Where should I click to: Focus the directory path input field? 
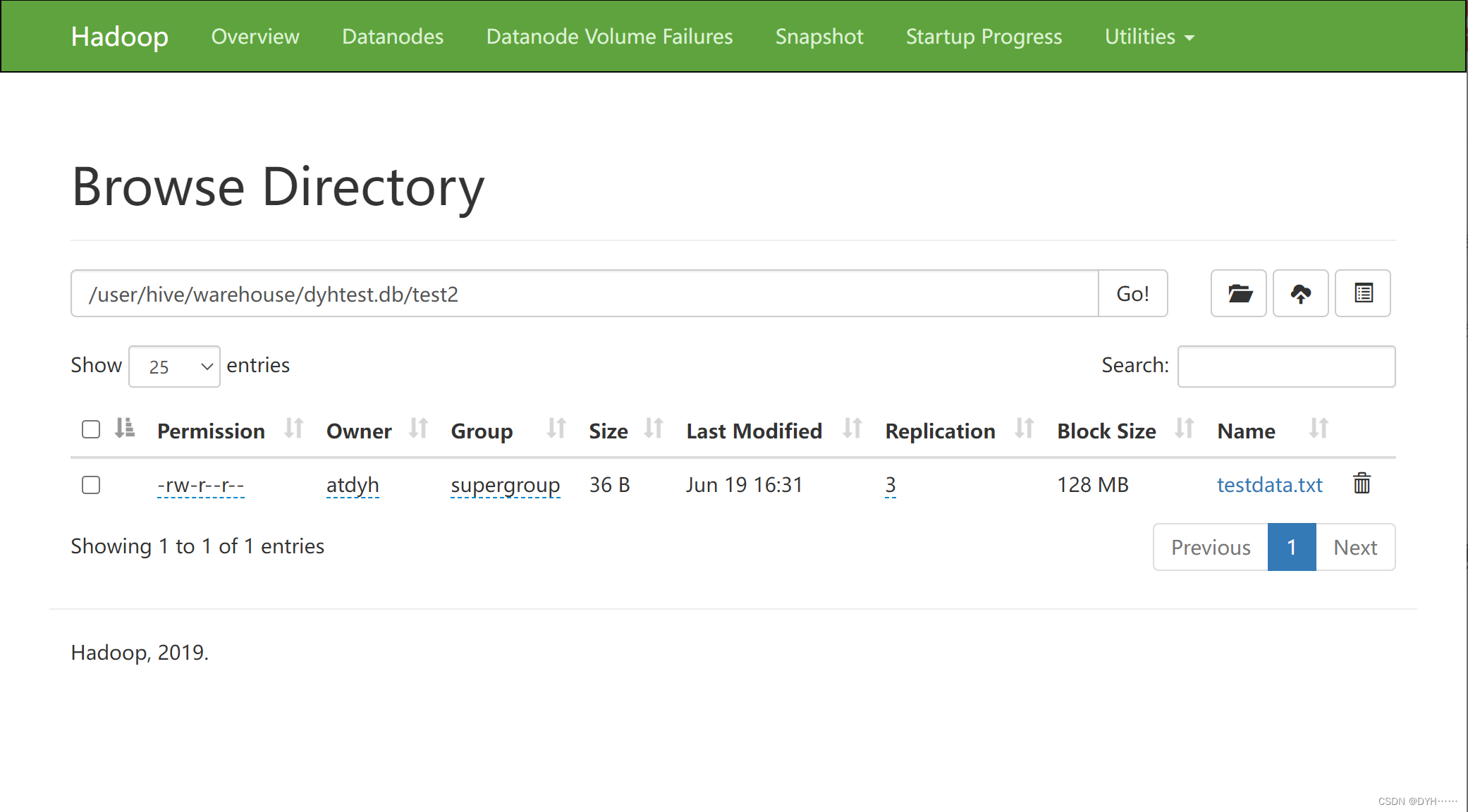(x=585, y=293)
